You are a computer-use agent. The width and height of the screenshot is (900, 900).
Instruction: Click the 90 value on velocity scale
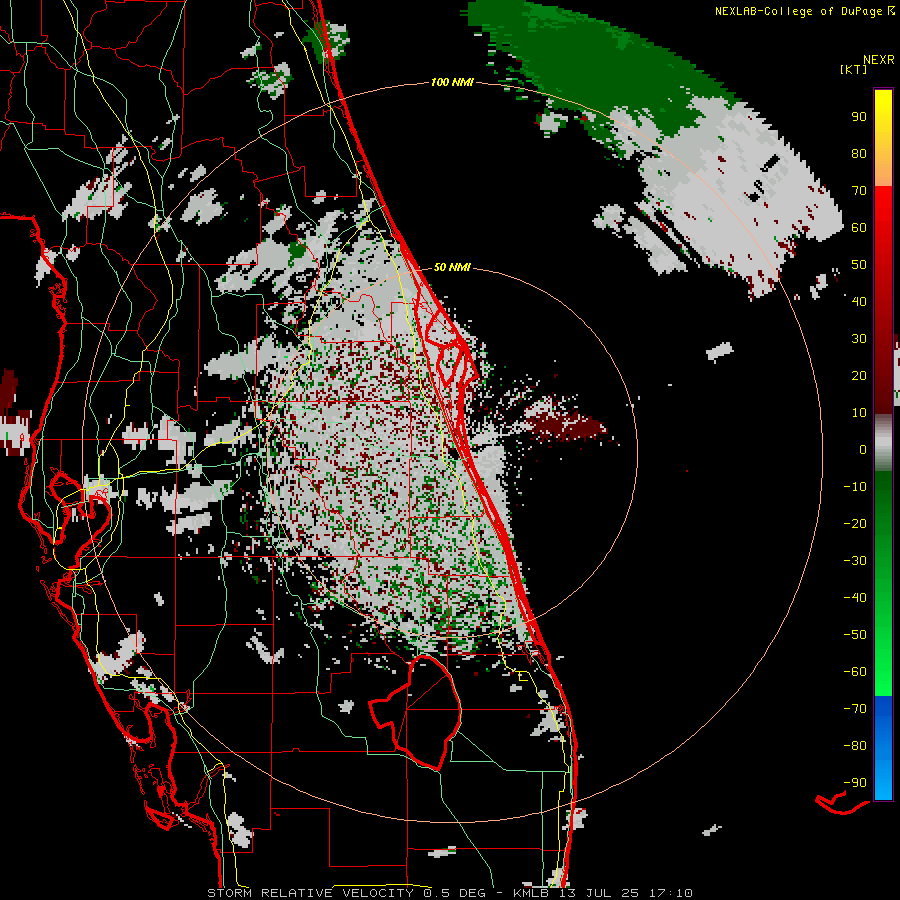point(859,117)
